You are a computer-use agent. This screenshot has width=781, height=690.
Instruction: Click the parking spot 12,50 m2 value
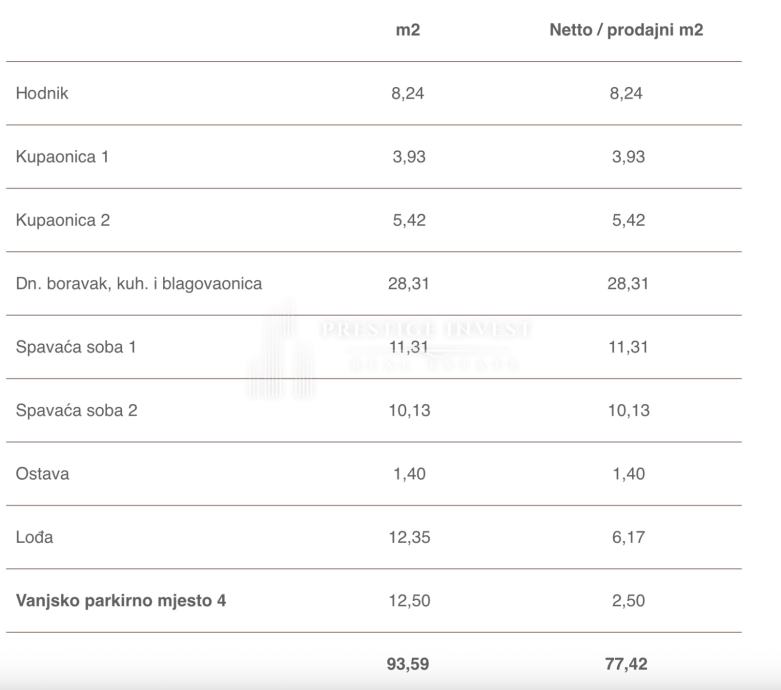pos(408,601)
